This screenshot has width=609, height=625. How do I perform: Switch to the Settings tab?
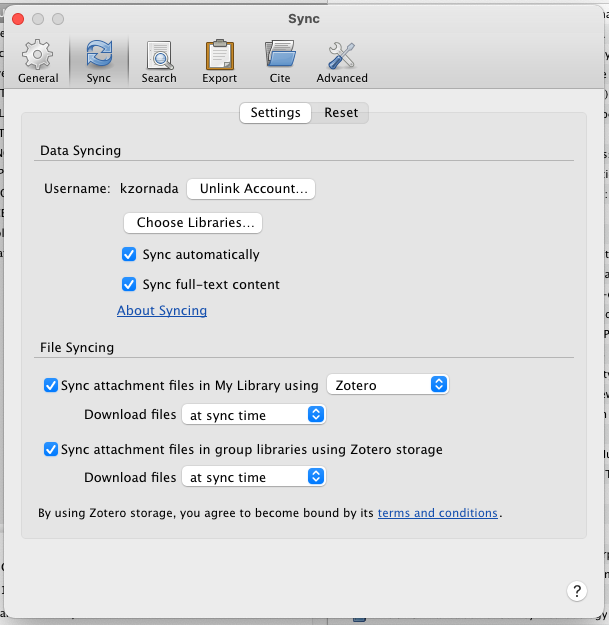(275, 113)
